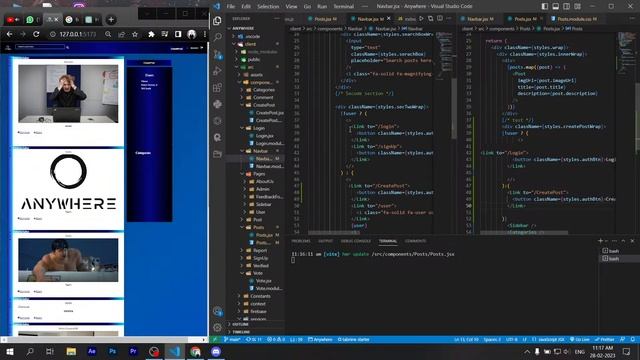Open the Extensions view in activity bar
The width and height of the screenshot is (640, 360).
[218, 87]
